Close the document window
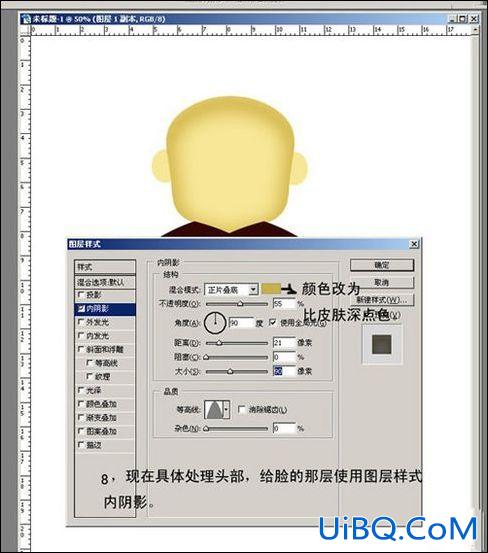This screenshot has height=553, width=488. 474,19
